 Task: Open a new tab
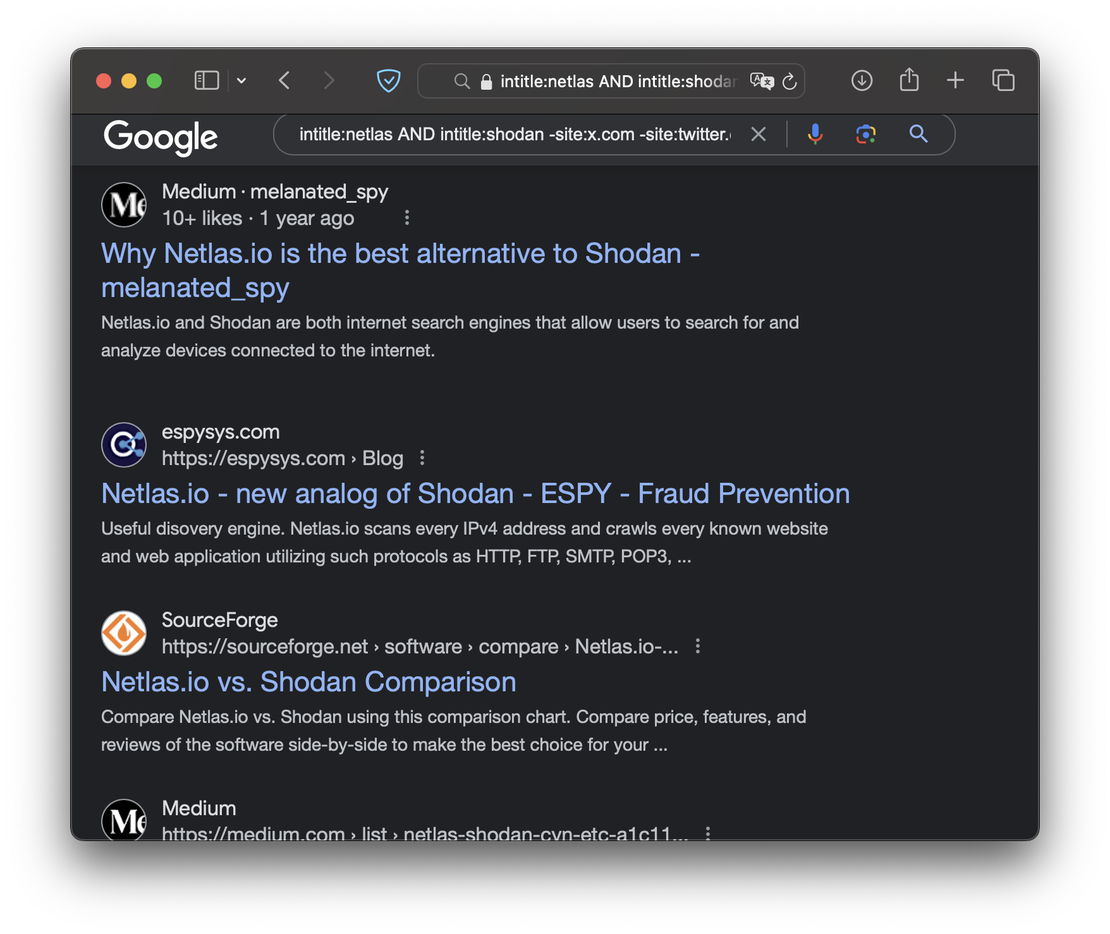956,81
